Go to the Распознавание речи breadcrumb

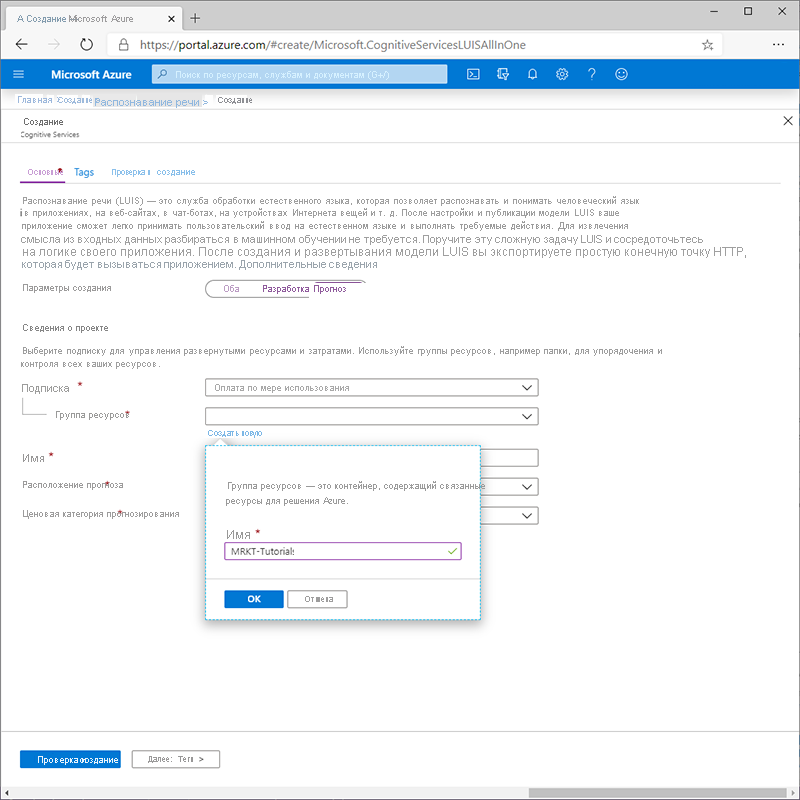click(x=146, y=102)
